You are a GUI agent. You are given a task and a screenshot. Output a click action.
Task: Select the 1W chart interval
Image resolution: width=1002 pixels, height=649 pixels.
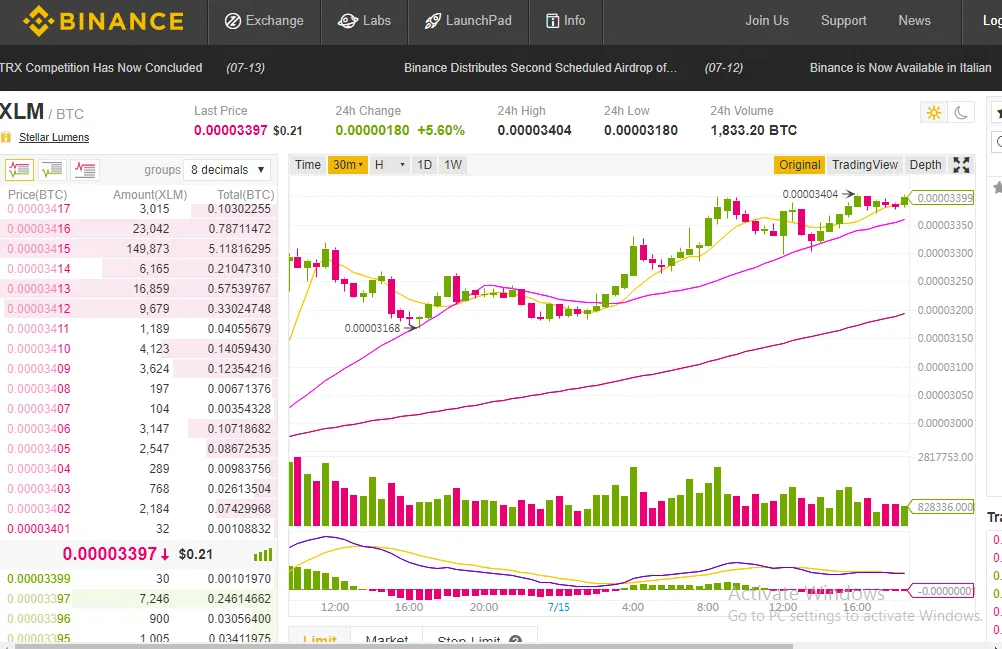coord(453,165)
